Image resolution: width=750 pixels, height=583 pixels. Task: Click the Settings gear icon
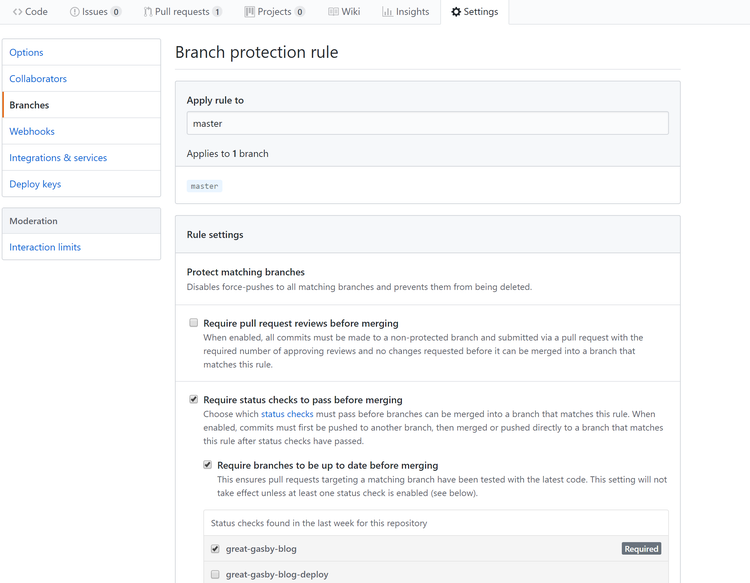(x=456, y=12)
